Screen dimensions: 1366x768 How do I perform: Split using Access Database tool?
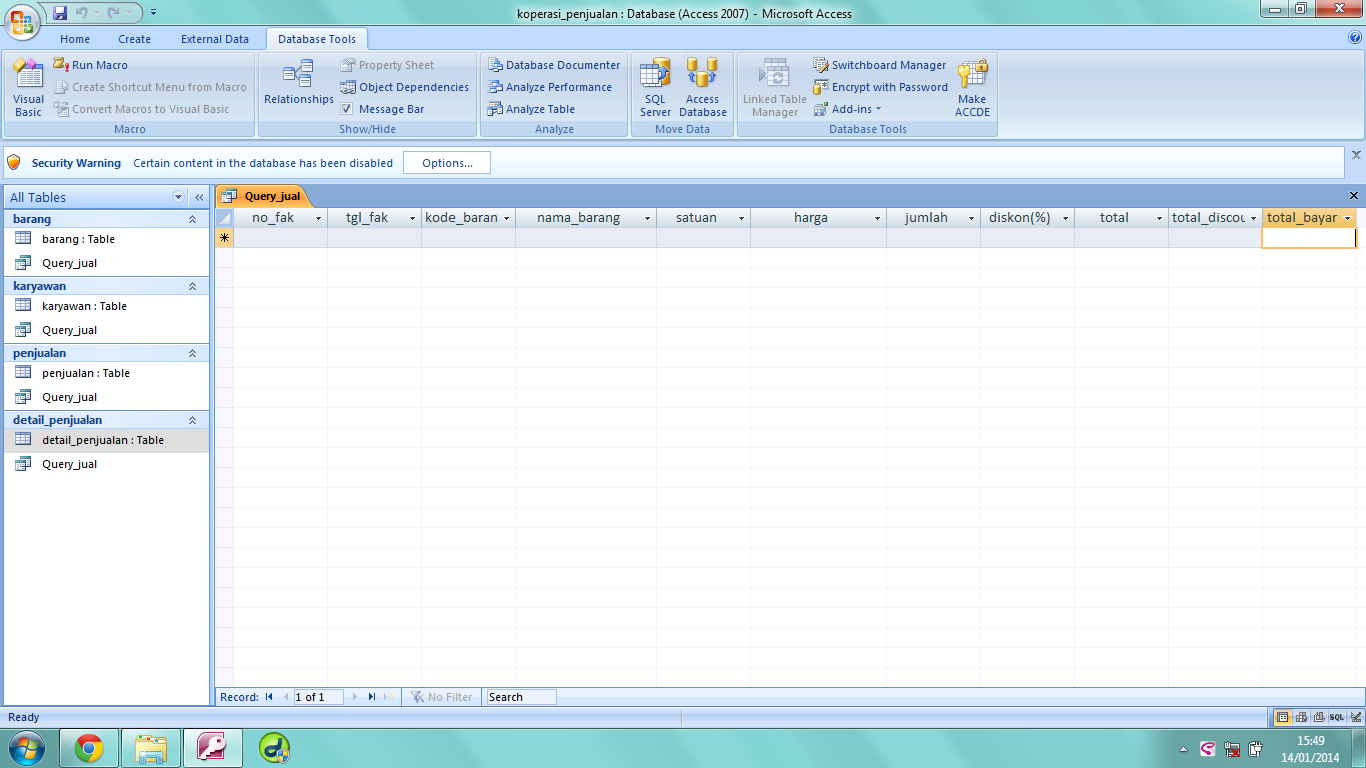pos(702,88)
